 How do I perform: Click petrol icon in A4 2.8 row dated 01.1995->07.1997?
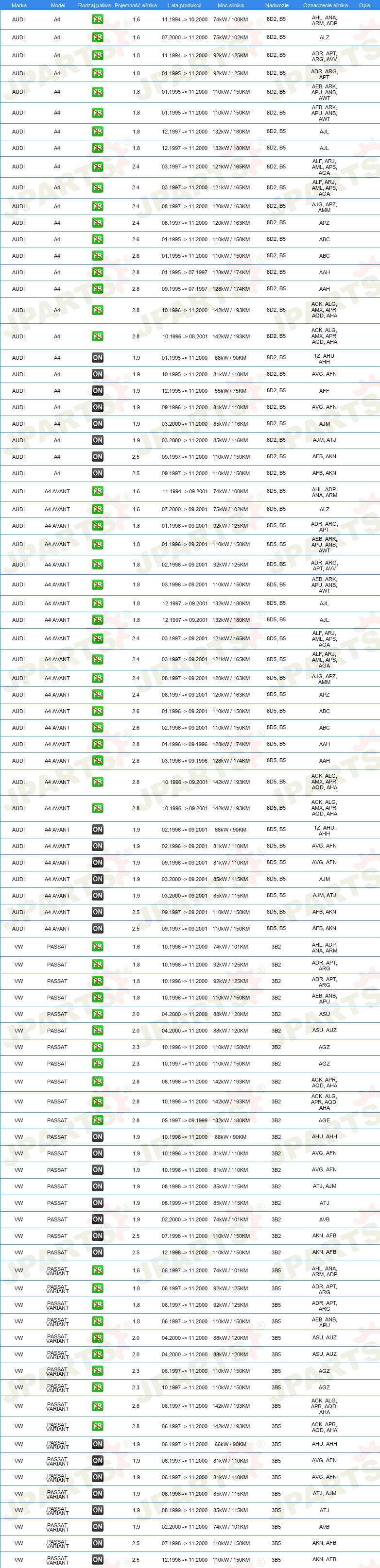(98, 273)
